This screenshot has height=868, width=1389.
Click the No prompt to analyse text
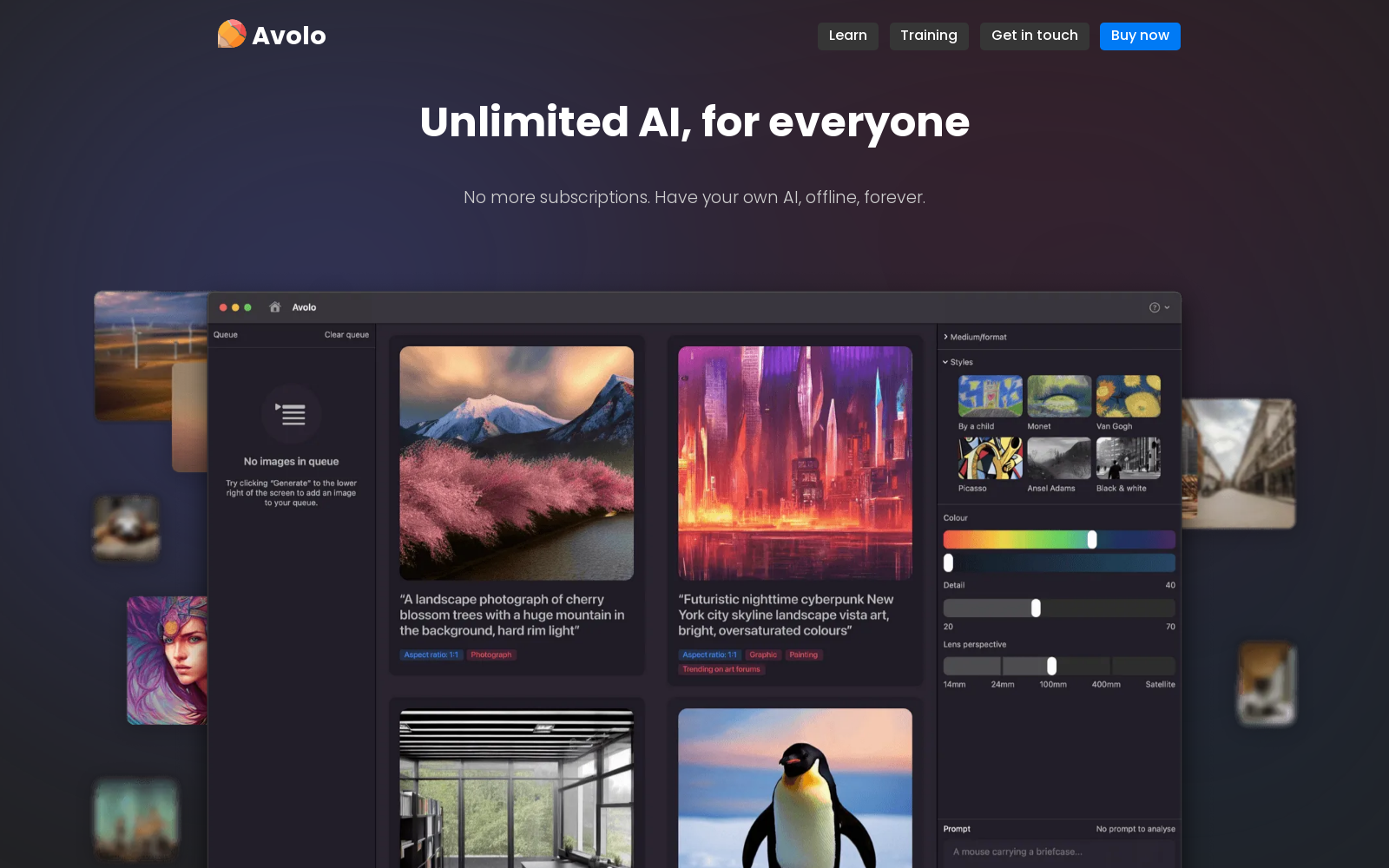point(1136,829)
